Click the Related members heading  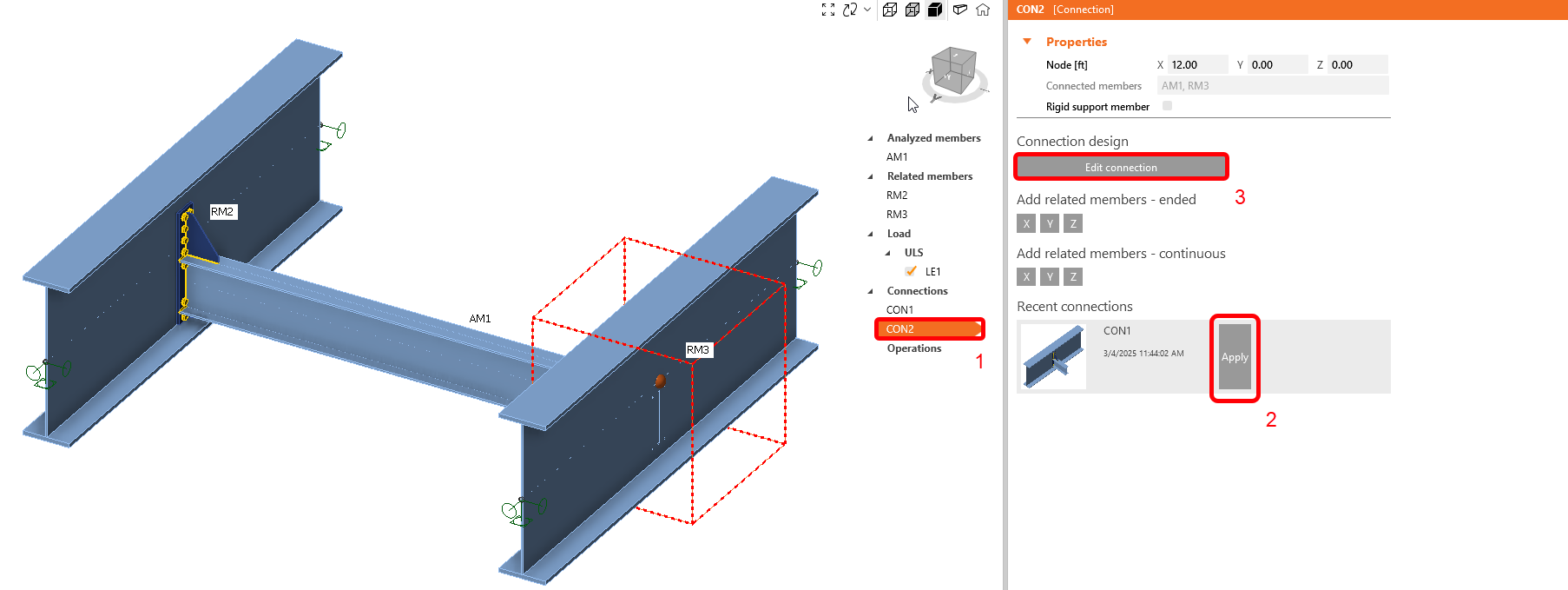point(930,176)
